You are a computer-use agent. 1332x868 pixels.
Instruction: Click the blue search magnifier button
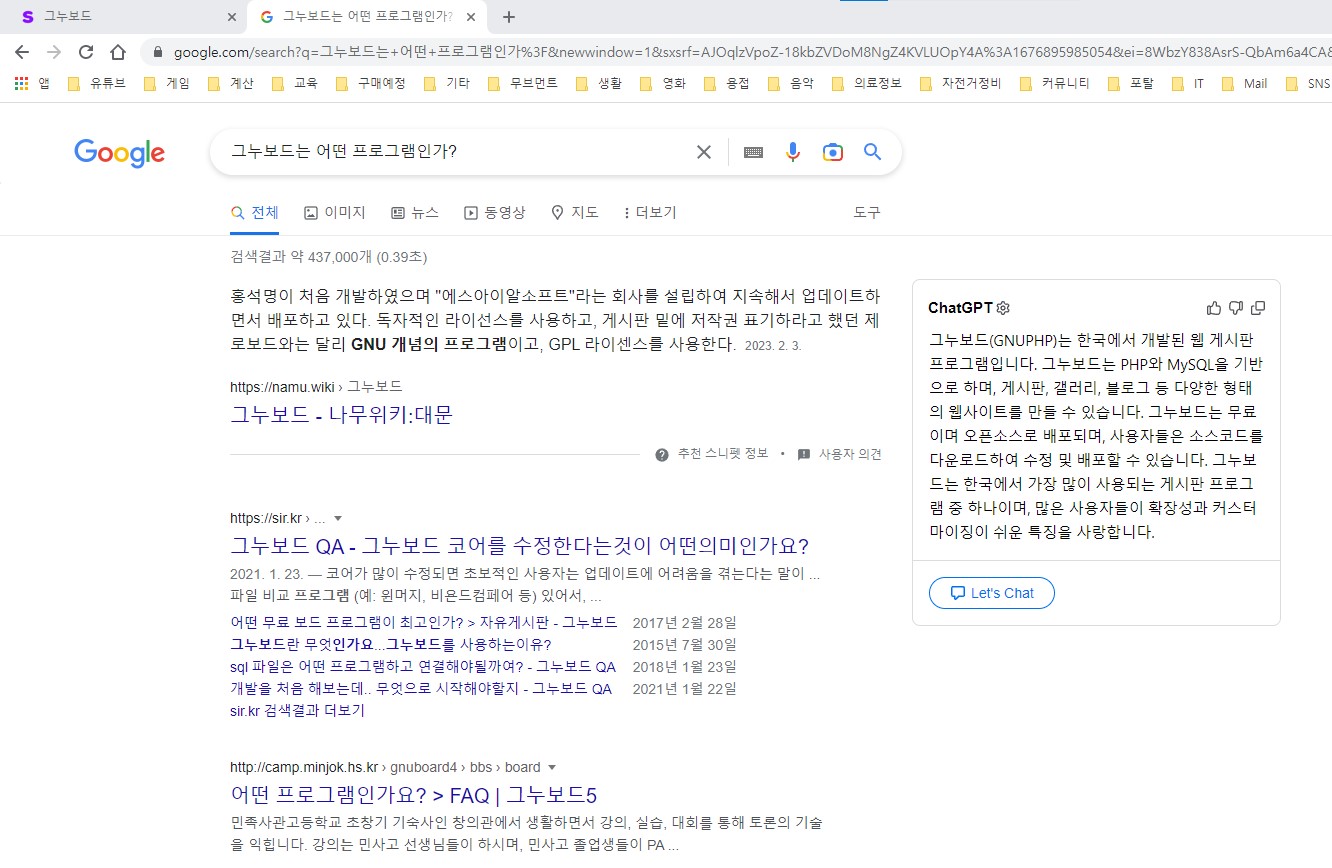pyautogui.click(x=872, y=152)
